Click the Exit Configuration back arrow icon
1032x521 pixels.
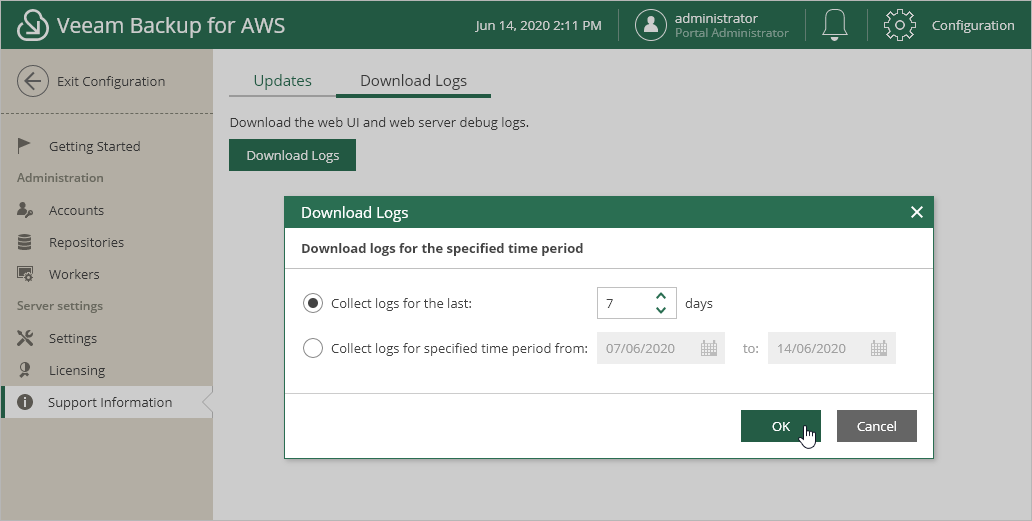click(33, 81)
